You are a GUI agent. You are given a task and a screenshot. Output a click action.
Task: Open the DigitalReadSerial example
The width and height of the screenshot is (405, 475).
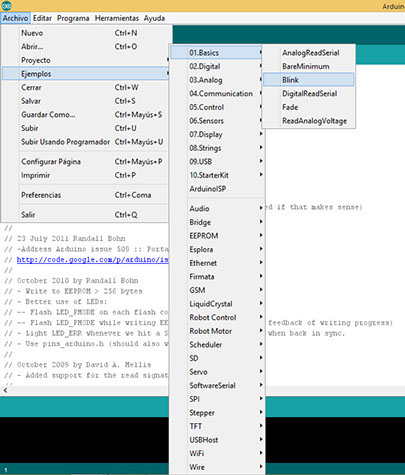pos(308,94)
